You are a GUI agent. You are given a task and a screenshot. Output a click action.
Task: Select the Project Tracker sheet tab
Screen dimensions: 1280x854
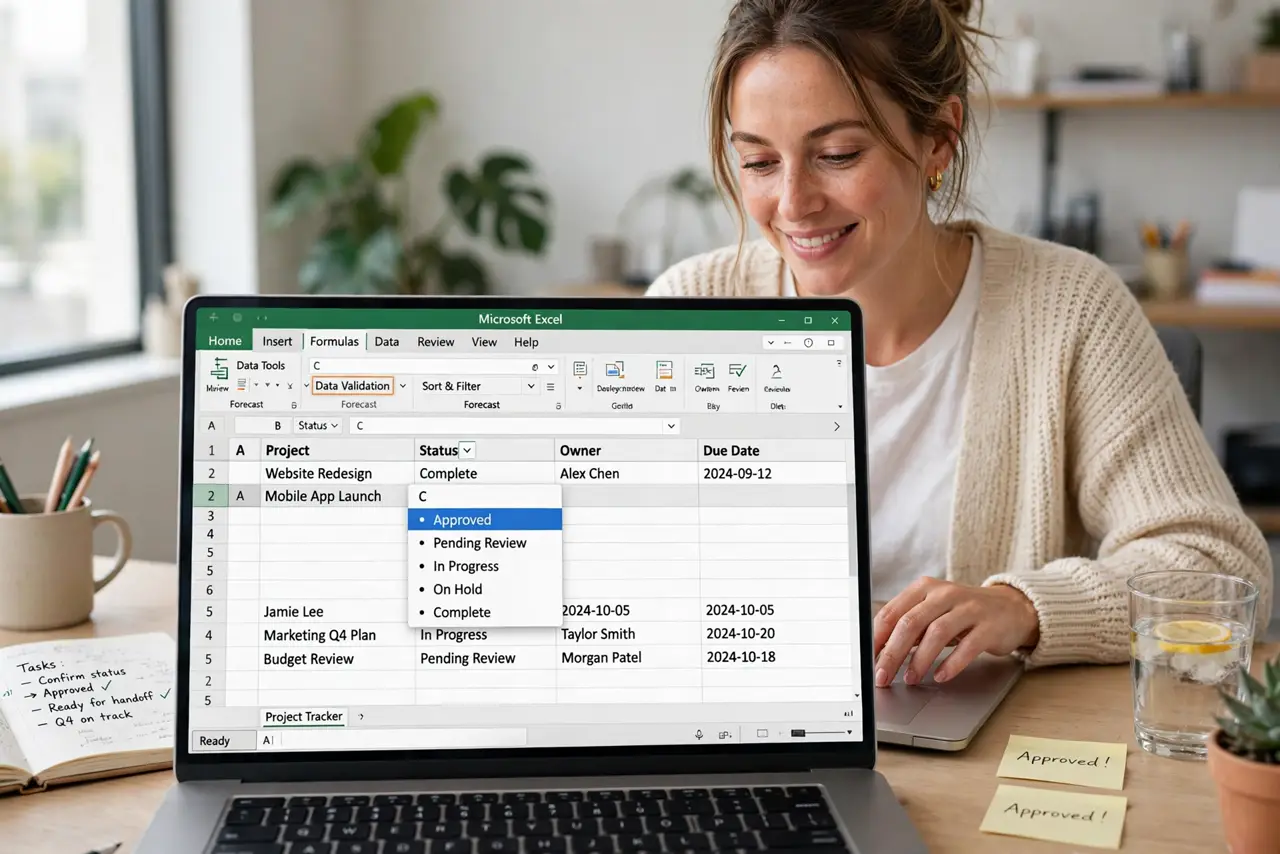click(x=304, y=717)
